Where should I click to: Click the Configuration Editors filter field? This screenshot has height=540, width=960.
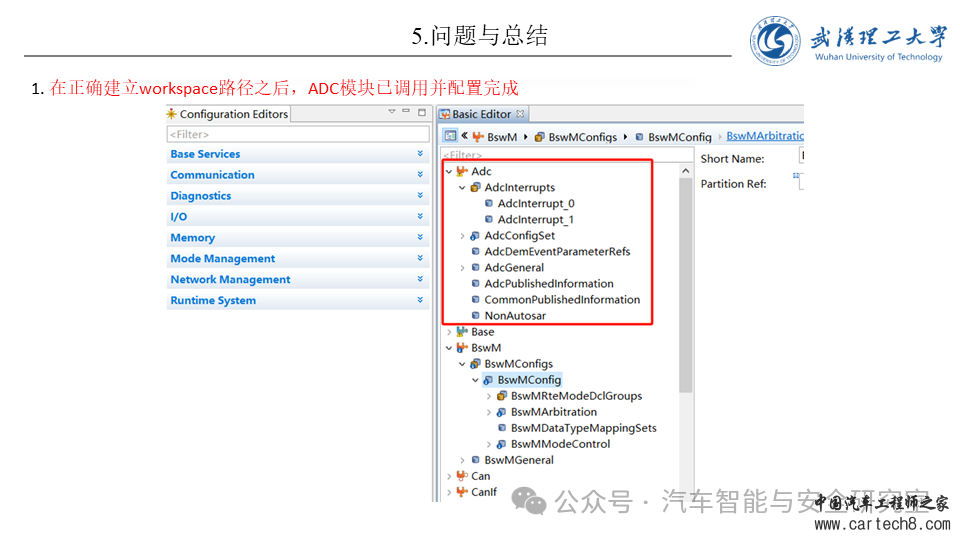click(x=298, y=134)
